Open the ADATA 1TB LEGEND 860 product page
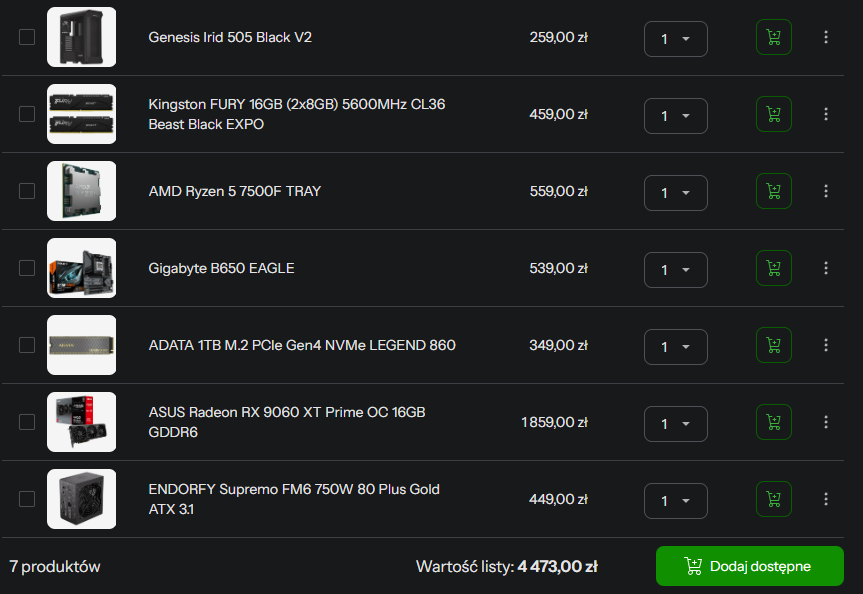Image resolution: width=863 pixels, height=594 pixels. click(300, 345)
